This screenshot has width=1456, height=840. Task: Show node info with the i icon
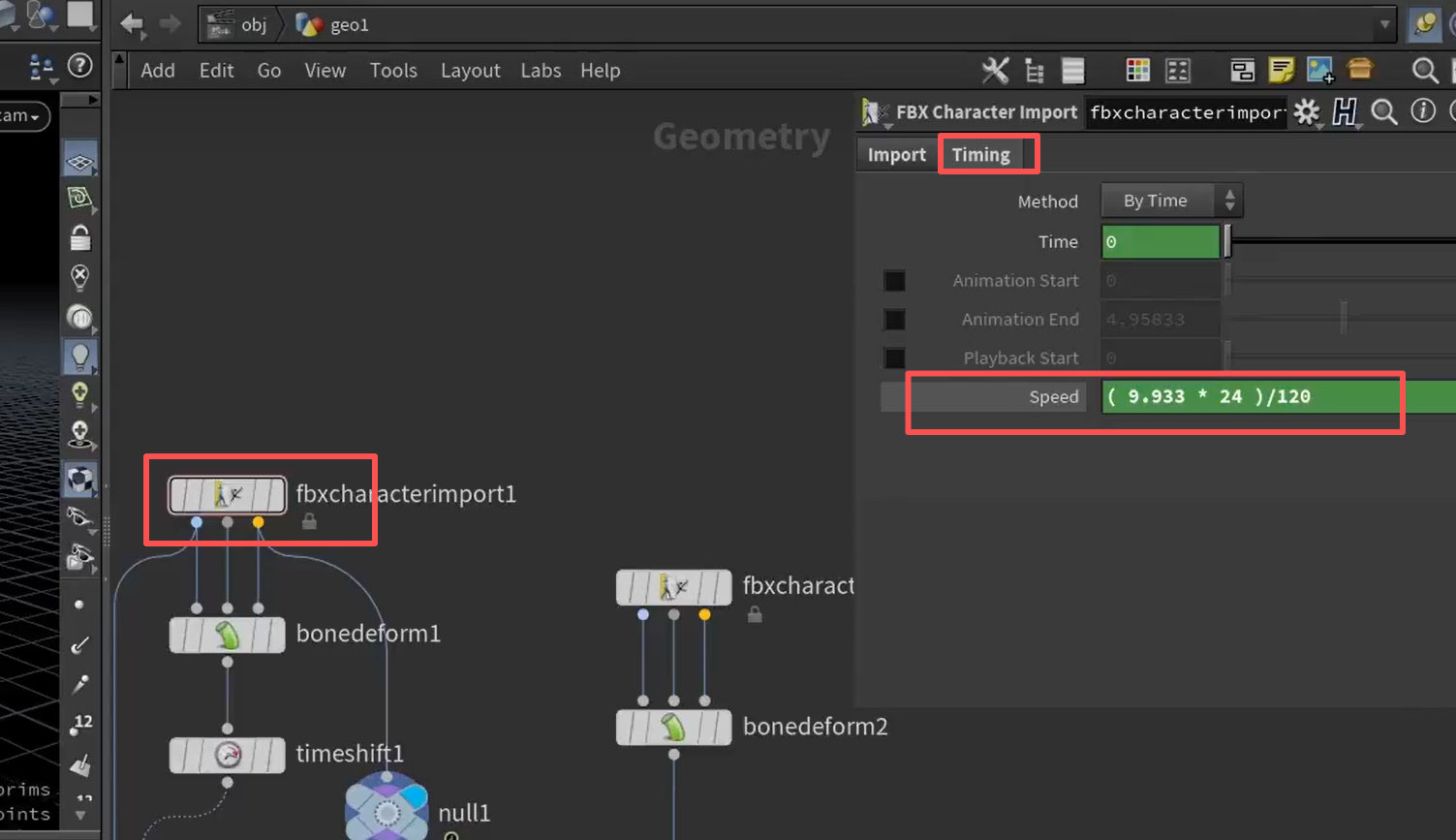(x=1423, y=111)
